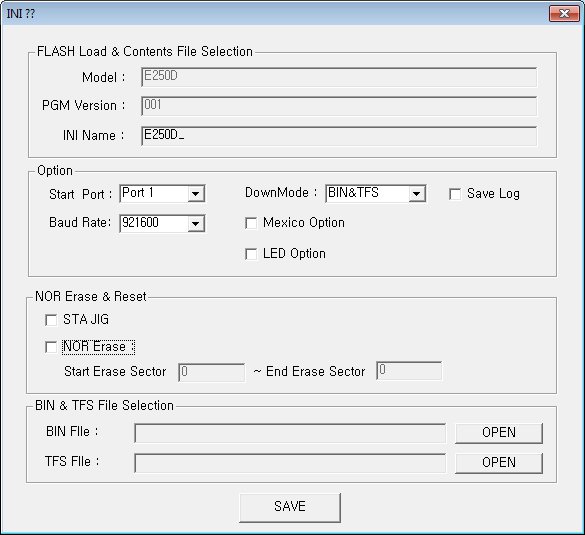Click OPEN button for TFS File
Viewport: 585px width, 535px height.
(499, 463)
